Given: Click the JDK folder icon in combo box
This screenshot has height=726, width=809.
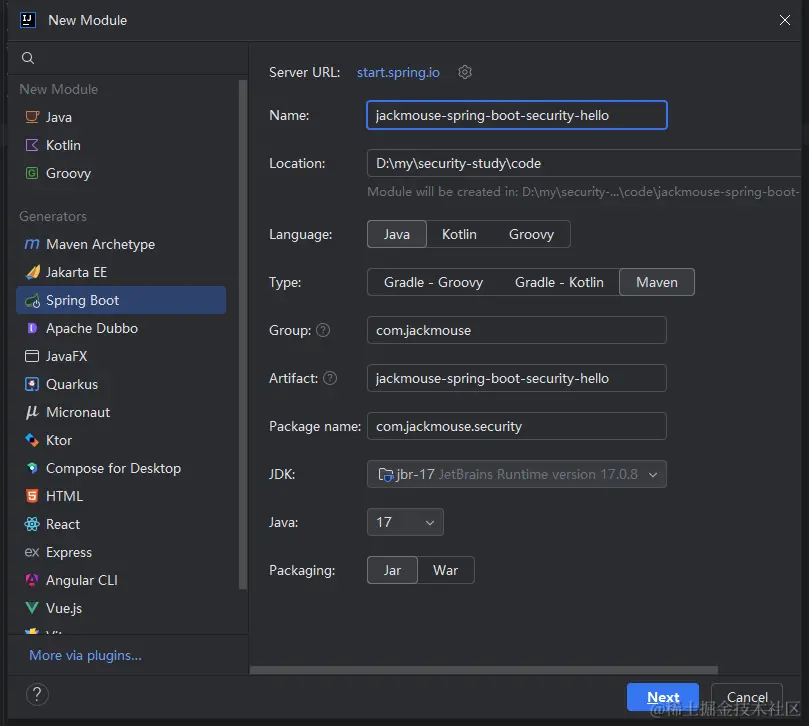Looking at the screenshot, I should point(385,474).
